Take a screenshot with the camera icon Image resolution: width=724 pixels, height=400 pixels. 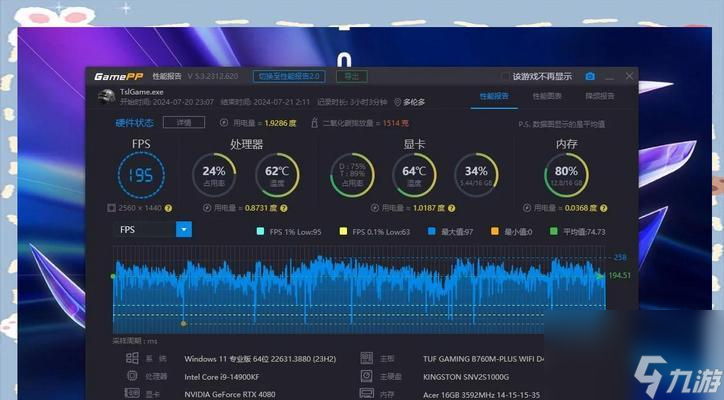click(590, 76)
